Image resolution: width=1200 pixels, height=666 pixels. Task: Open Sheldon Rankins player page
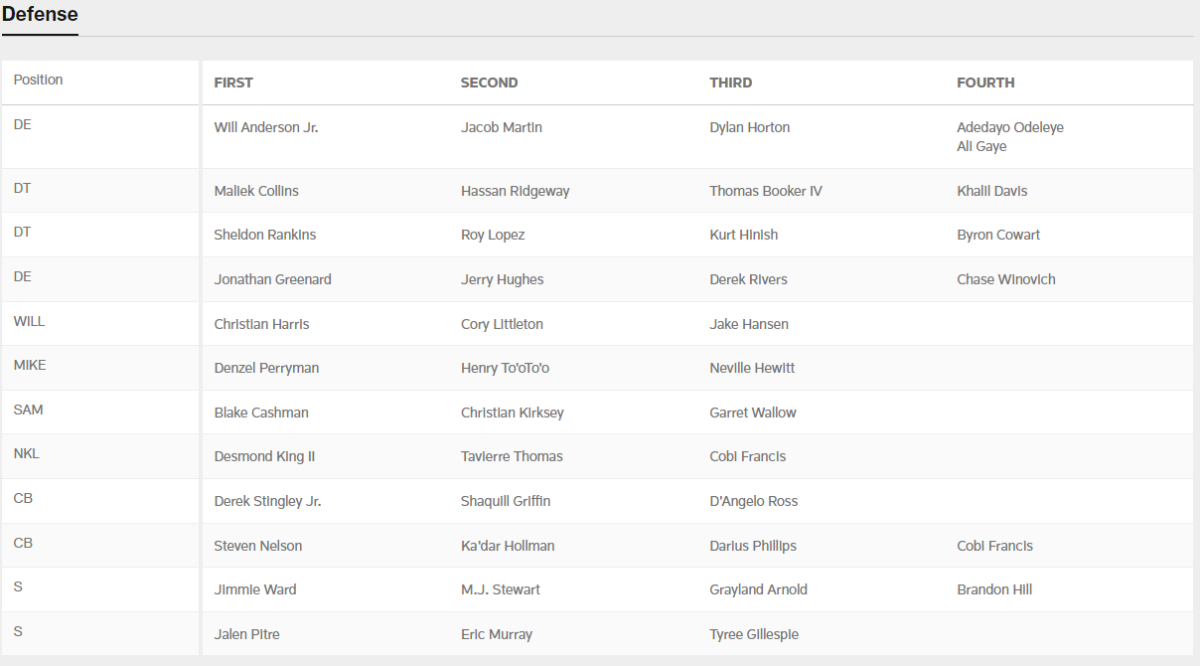point(265,236)
